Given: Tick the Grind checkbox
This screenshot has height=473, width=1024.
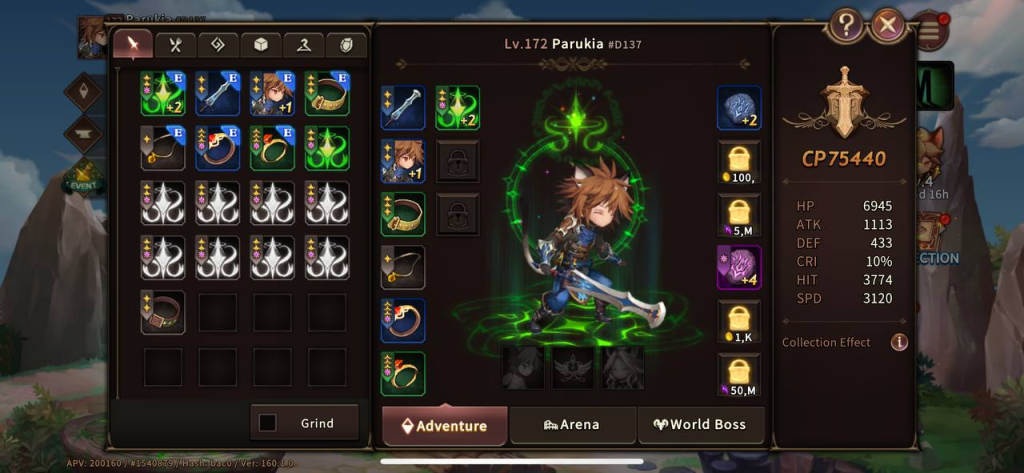Looking at the screenshot, I should (267, 423).
